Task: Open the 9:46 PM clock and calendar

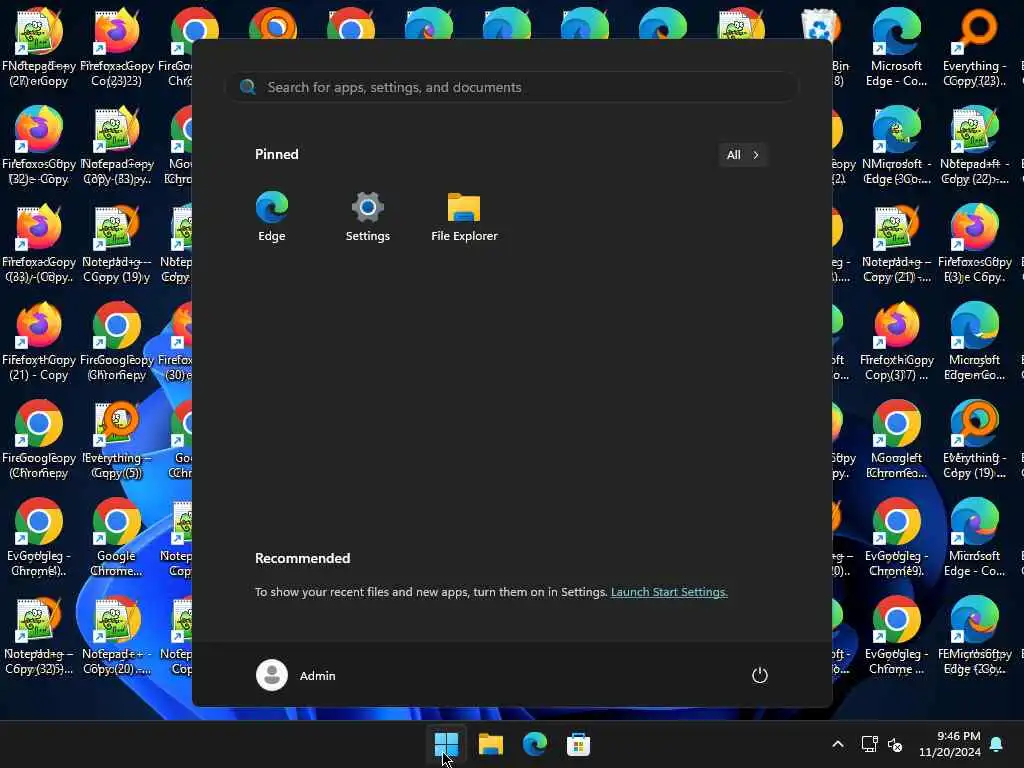Action: coord(950,744)
